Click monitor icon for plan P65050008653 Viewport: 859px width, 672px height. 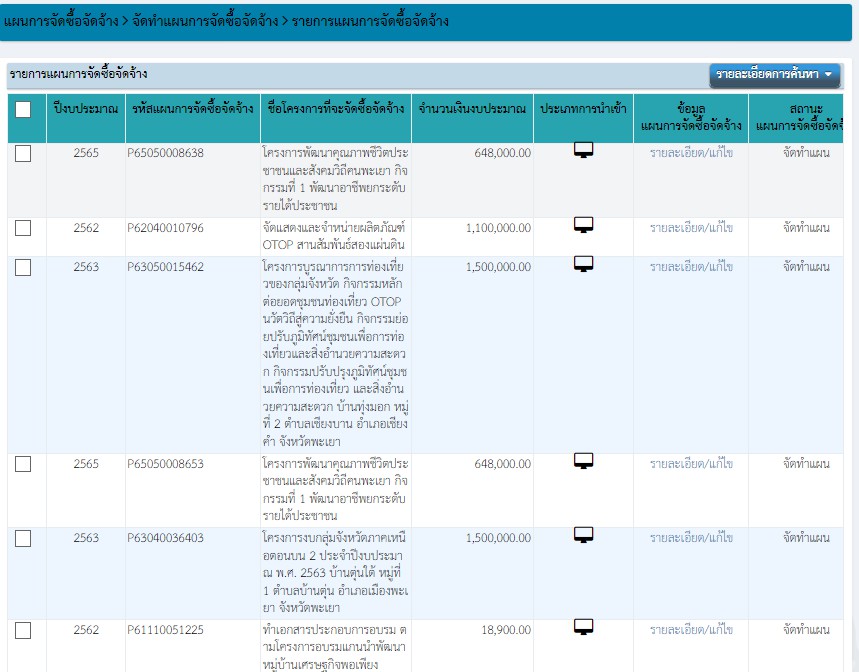[583, 461]
